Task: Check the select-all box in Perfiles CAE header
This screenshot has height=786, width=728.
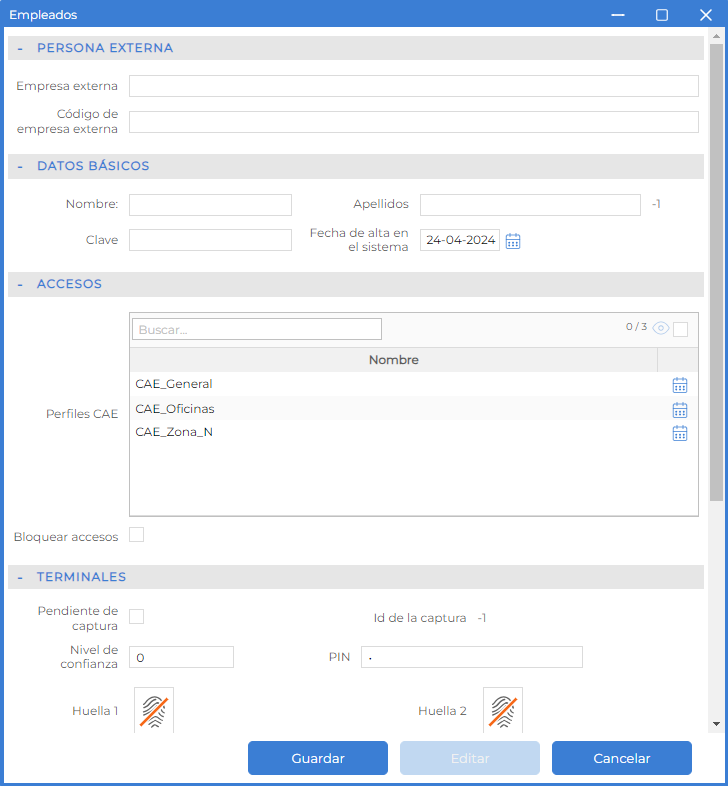Action: [680, 329]
